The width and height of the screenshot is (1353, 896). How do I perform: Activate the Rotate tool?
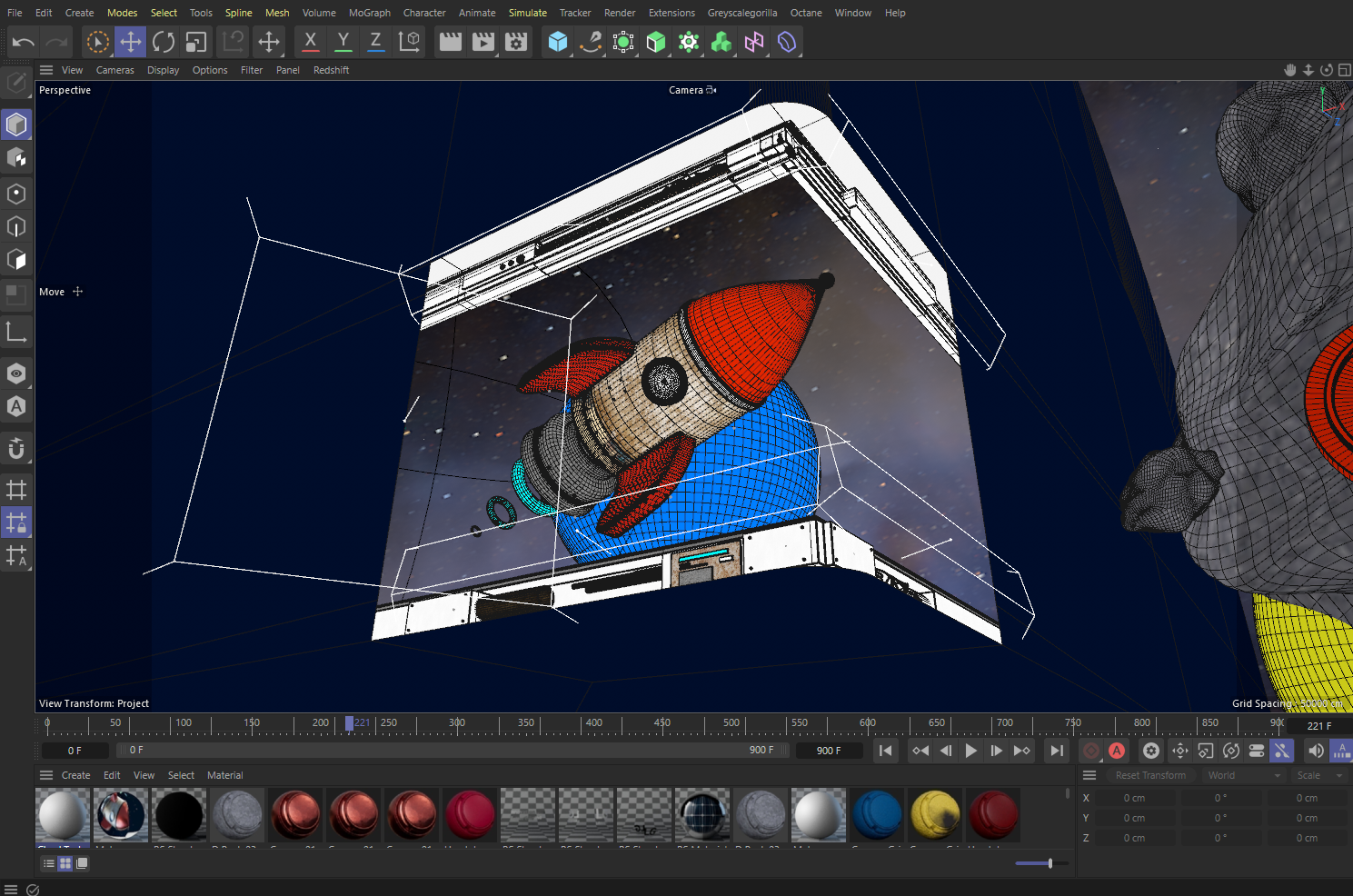pyautogui.click(x=164, y=42)
